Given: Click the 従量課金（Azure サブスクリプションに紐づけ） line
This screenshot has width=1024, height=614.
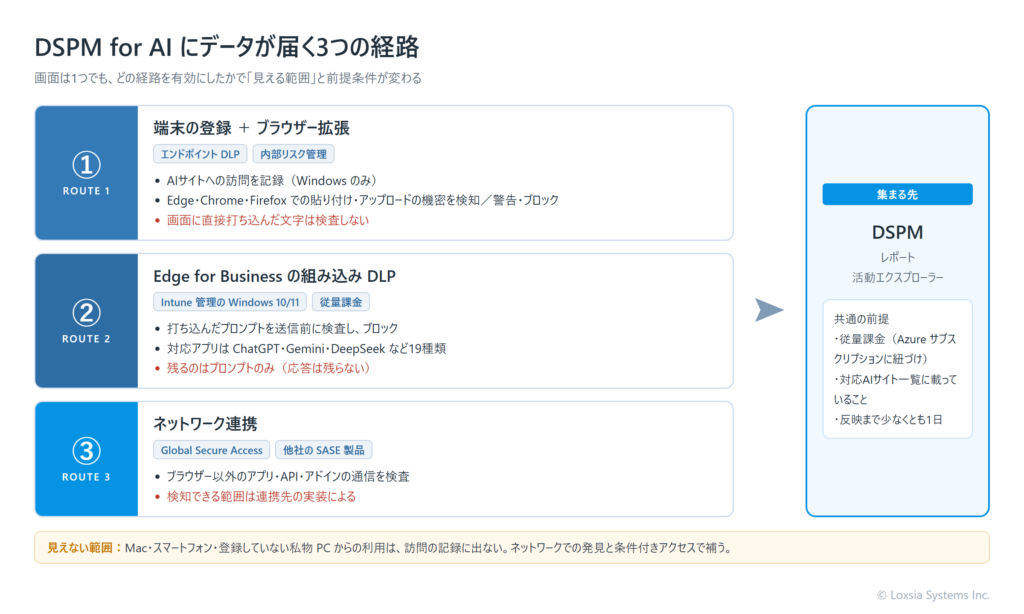Looking at the screenshot, I should pyautogui.click(x=895, y=349).
